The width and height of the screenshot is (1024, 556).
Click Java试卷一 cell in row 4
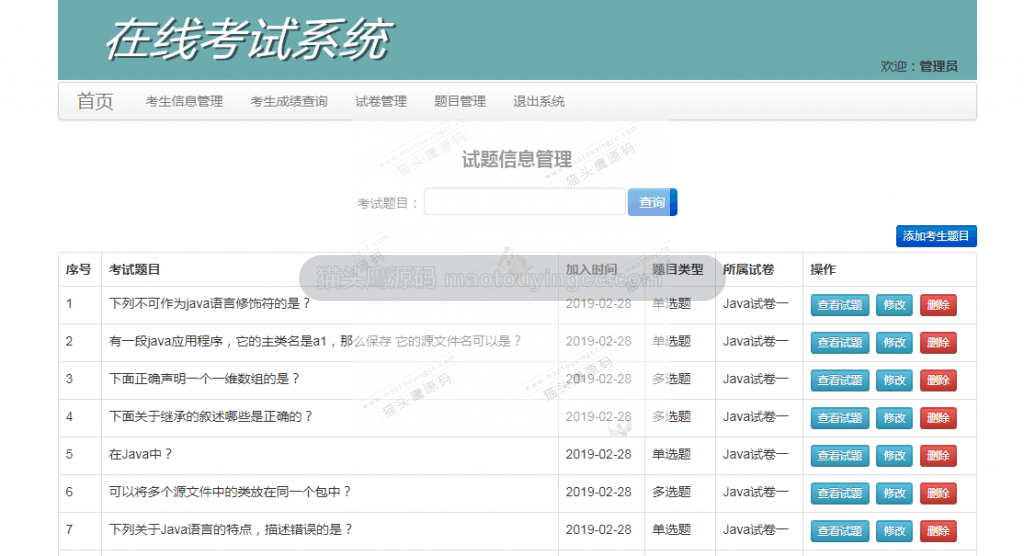click(x=756, y=416)
